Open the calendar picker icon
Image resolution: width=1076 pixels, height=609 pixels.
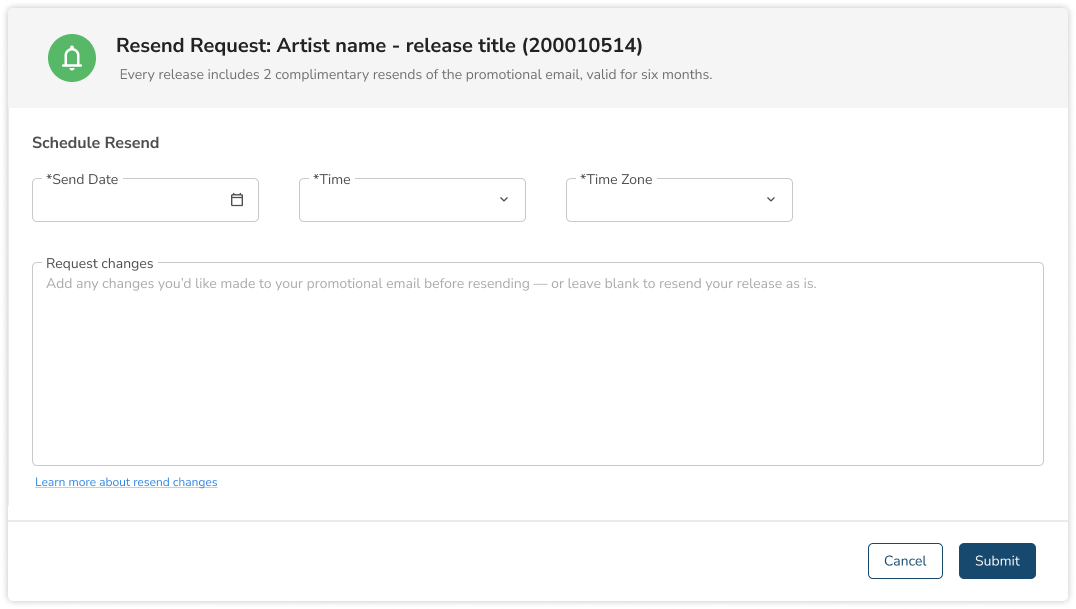237,200
